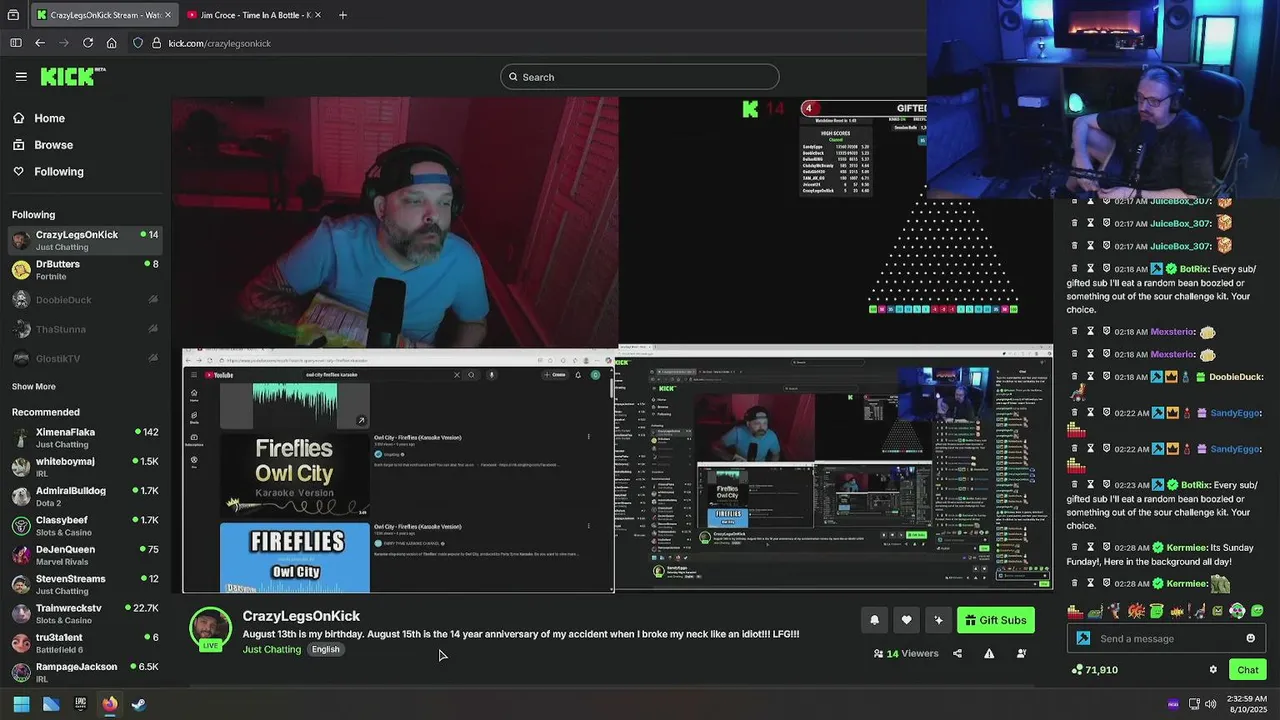
Task: Click the red stacked bars quick emote
Action: 1075,611
